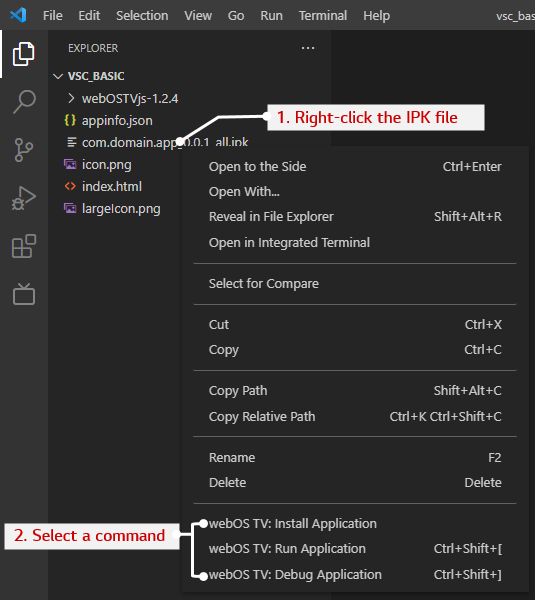Choose webOS TV: Install Application
This screenshot has height=600, width=535.
(355, 523)
